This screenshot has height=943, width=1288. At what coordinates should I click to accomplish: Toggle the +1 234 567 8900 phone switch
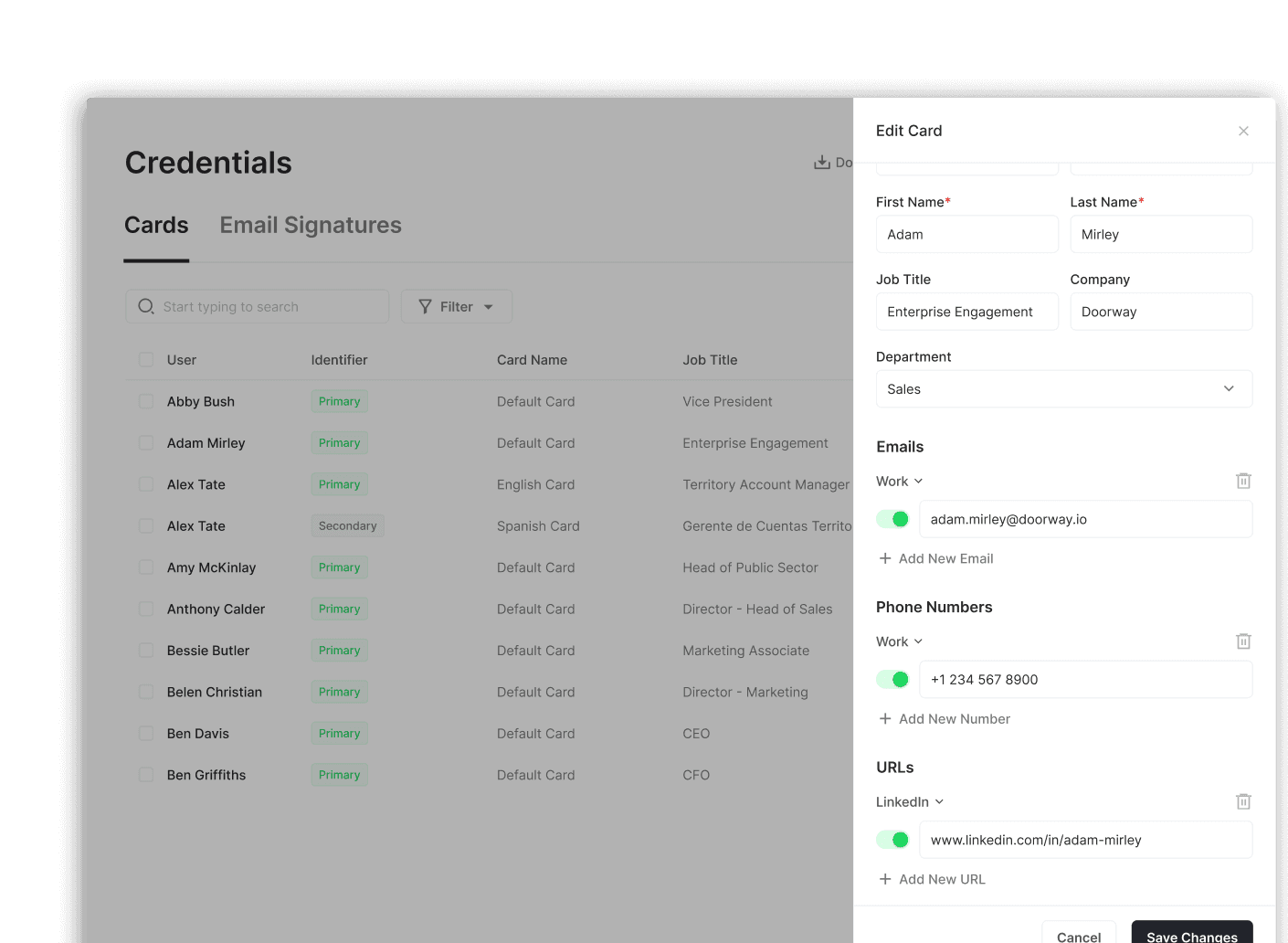[x=892, y=680]
